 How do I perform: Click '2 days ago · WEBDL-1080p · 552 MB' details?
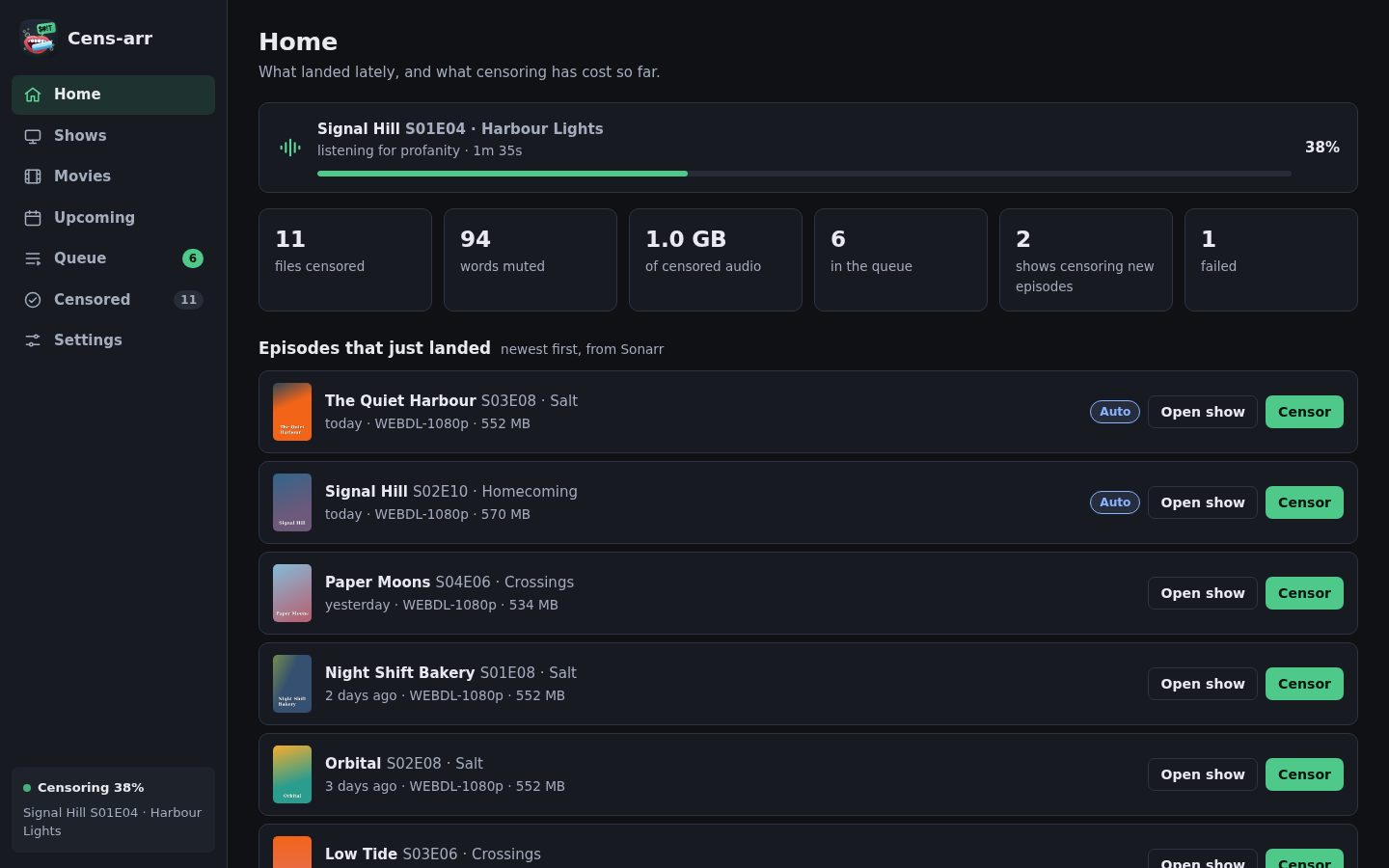[x=445, y=695]
